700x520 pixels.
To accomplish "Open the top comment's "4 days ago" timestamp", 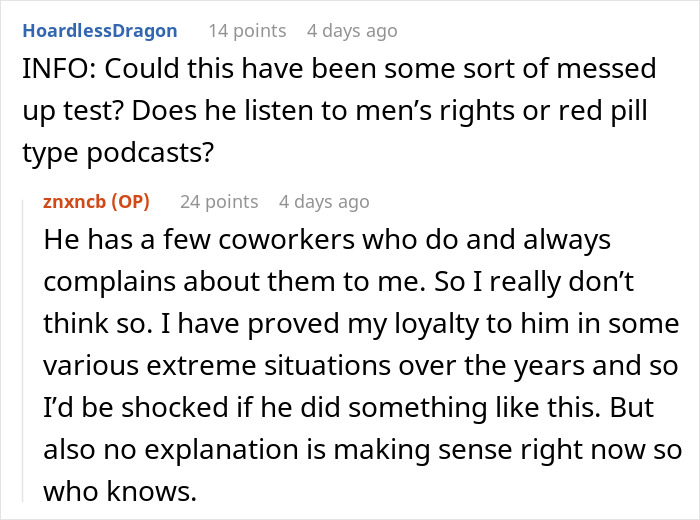I will tap(352, 30).
